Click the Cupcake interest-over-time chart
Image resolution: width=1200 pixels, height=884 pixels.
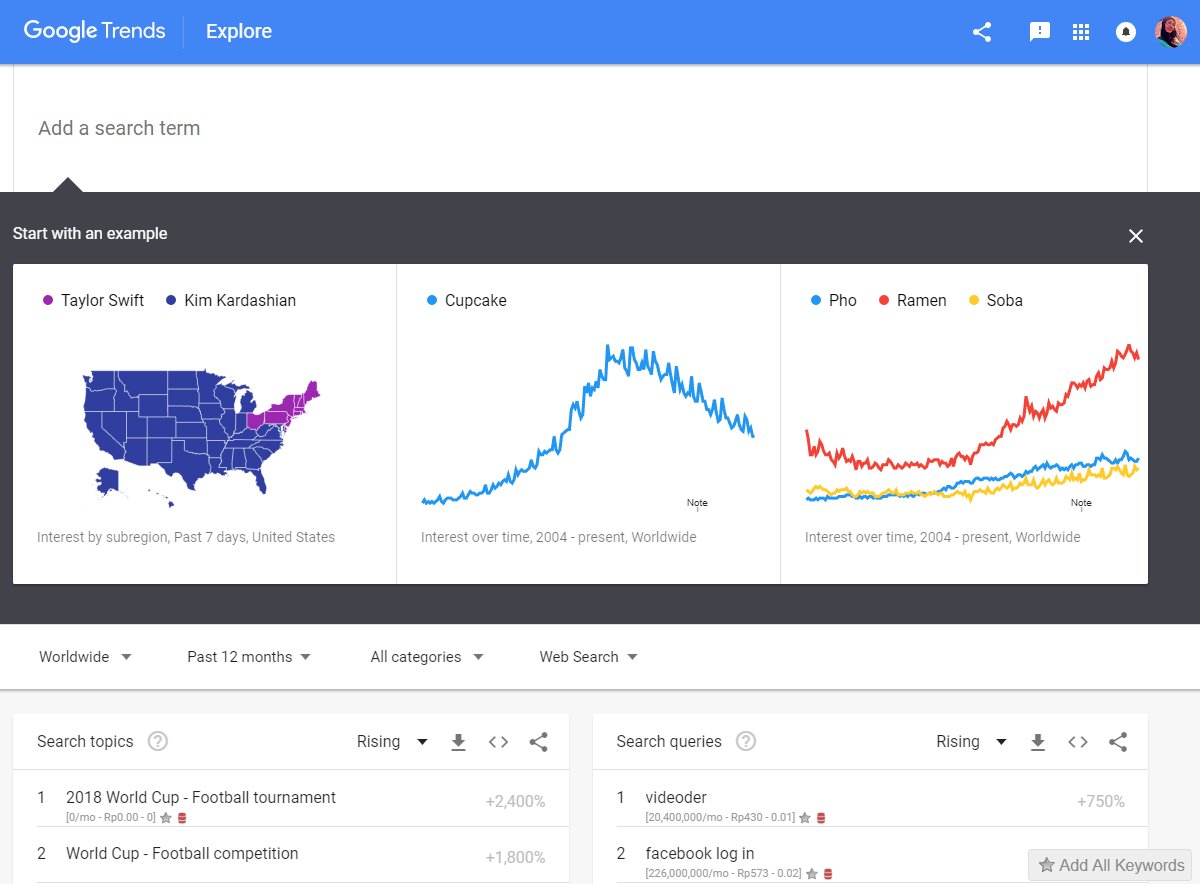[x=588, y=420]
